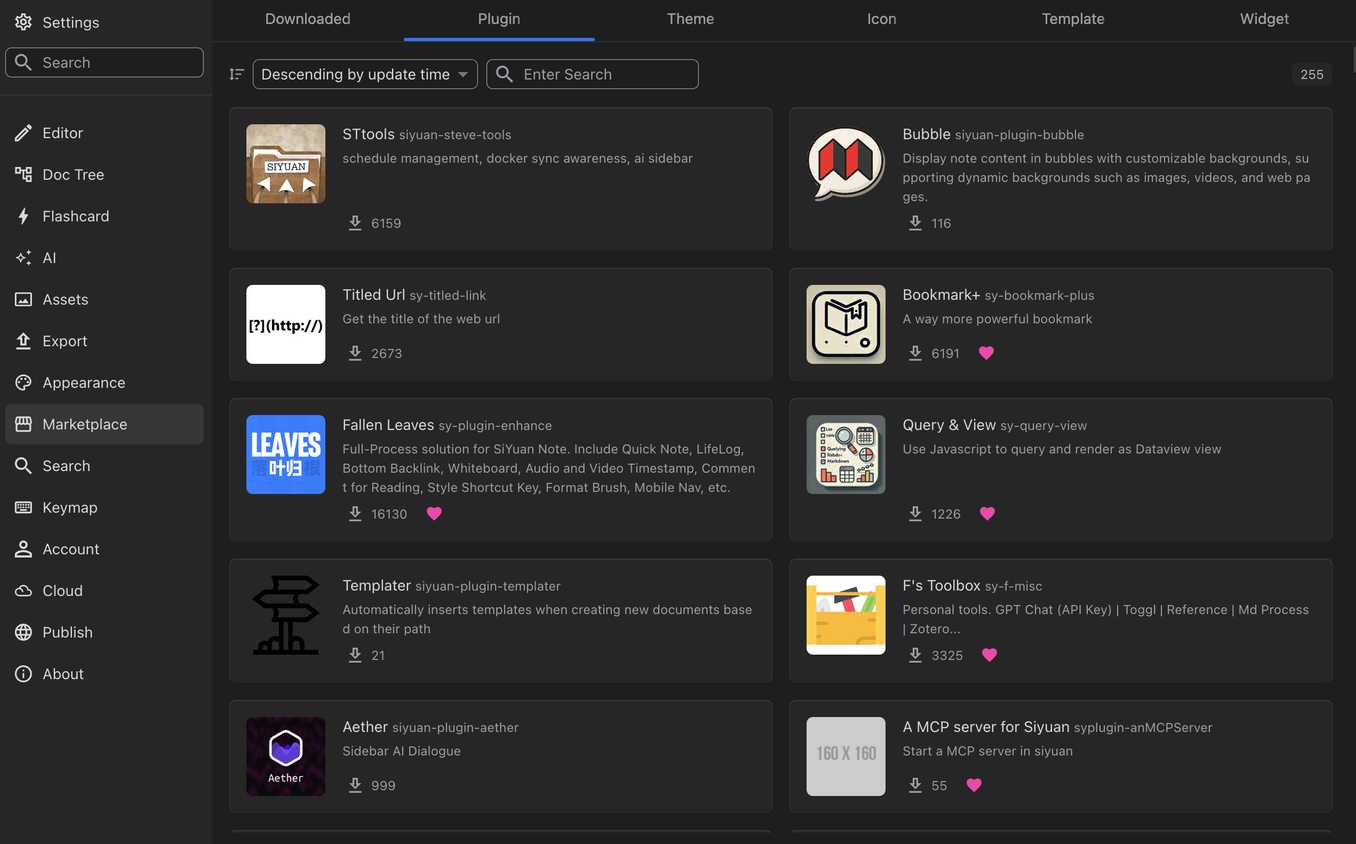The height and width of the screenshot is (844, 1356).
Task: Click the Appearance palette icon
Action: [23, 383]
